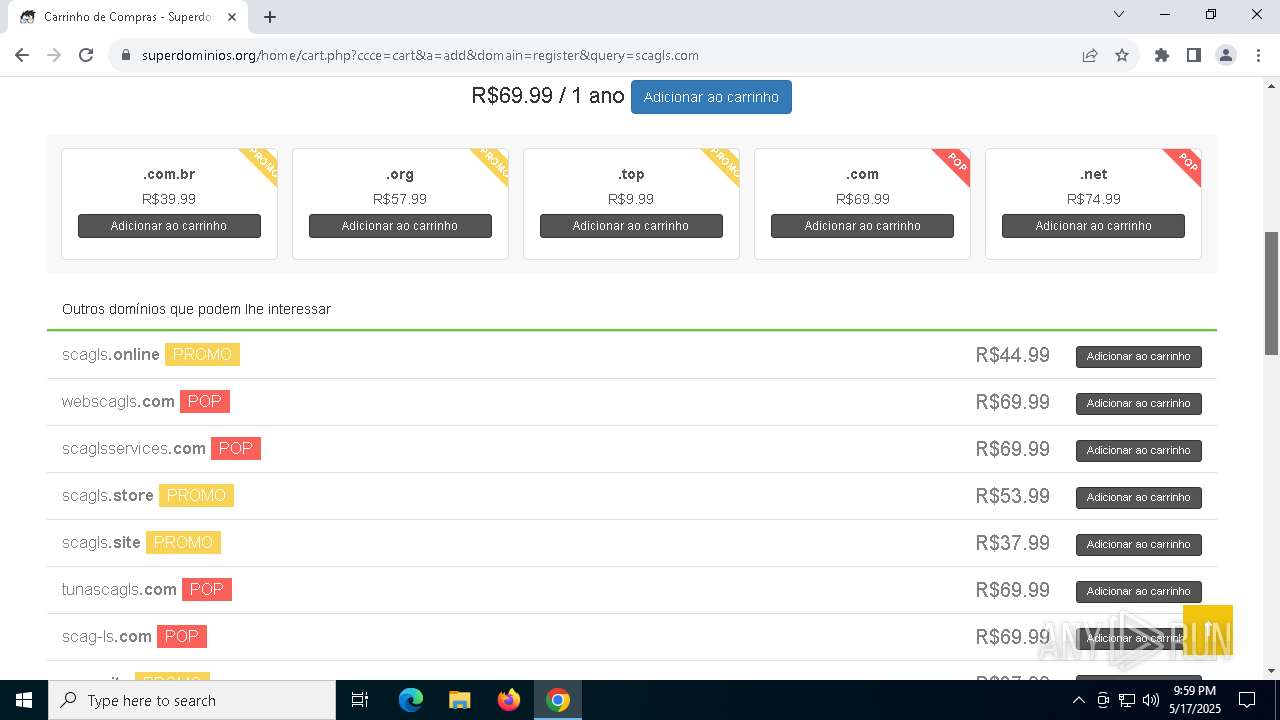Open volume control speaker icon

[1151, 700]
